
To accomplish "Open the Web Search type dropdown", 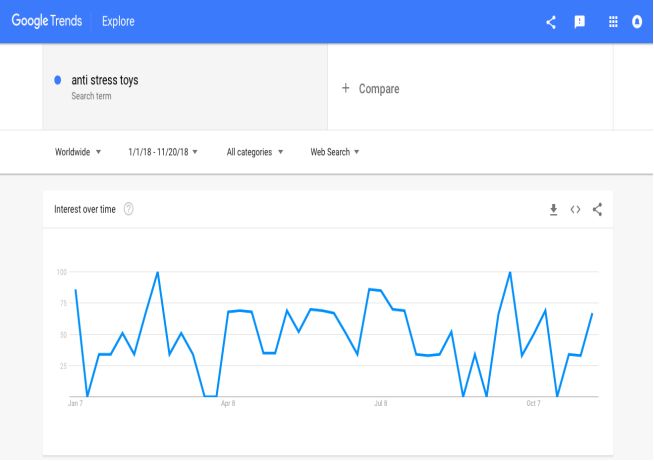I will click(x=335, y=152).
